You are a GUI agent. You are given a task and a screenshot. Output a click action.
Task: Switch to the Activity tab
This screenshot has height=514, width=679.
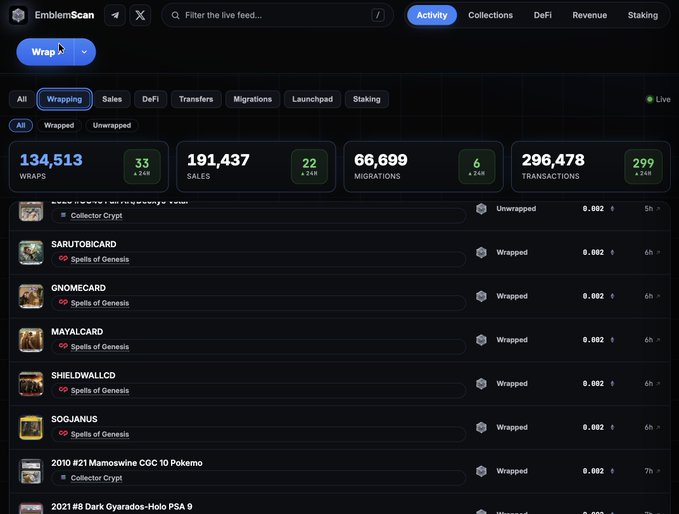(432, 15)
